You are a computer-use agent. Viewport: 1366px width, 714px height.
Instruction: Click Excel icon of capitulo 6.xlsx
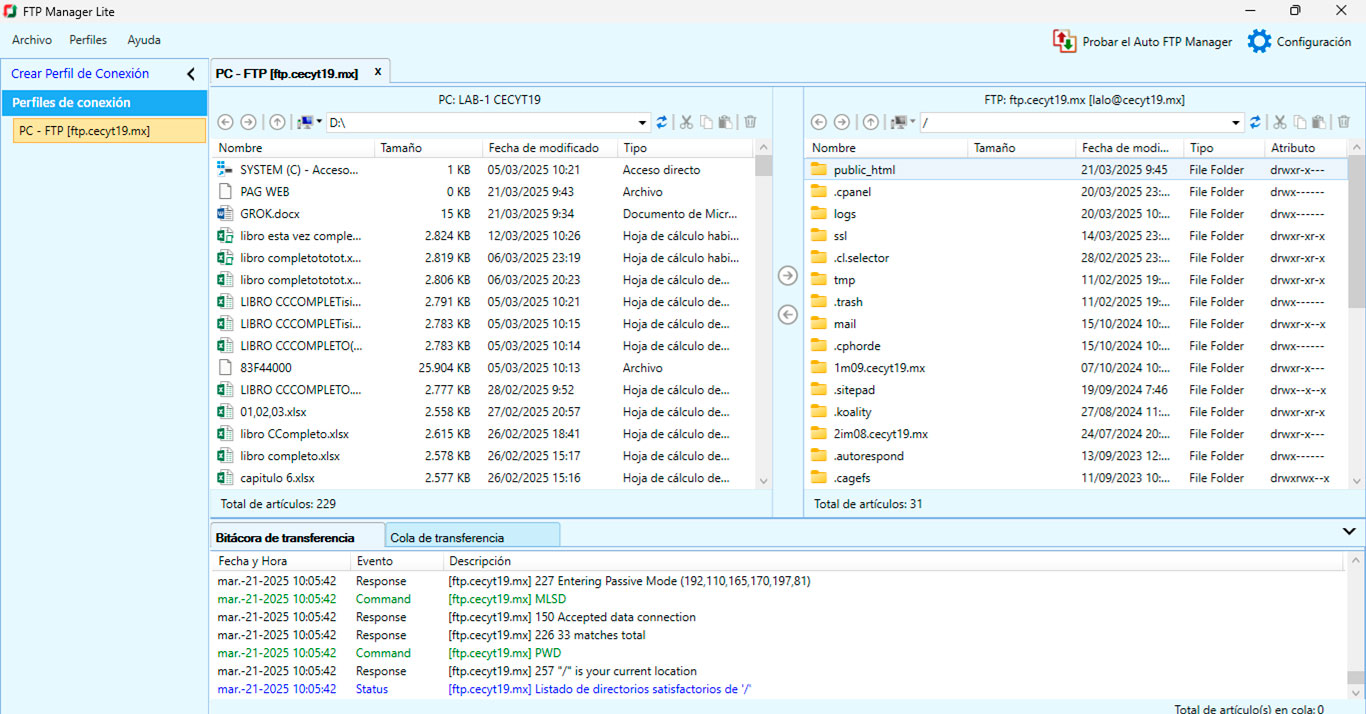pos(225,478)
